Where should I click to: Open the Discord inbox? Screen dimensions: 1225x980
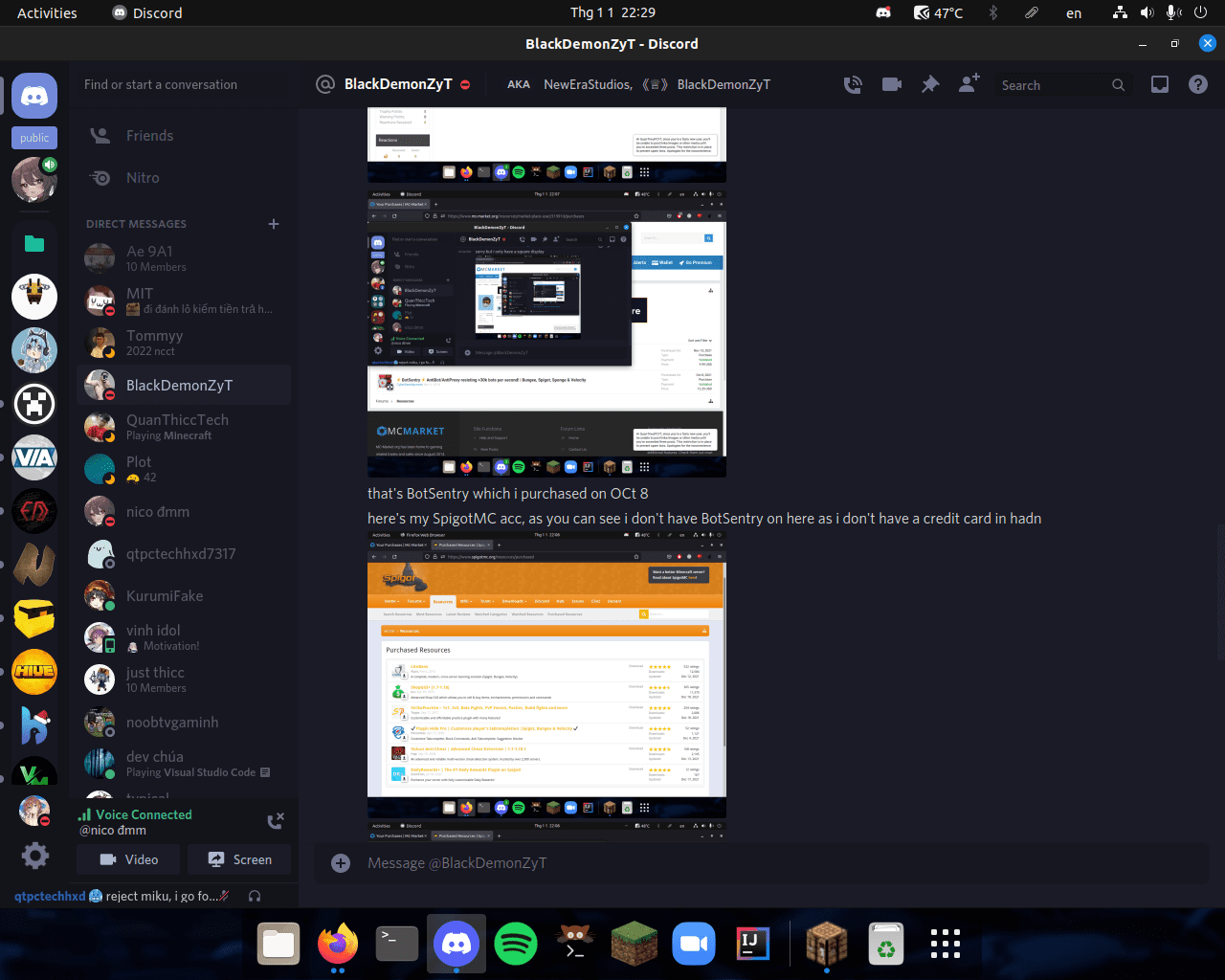(1159, 84)
